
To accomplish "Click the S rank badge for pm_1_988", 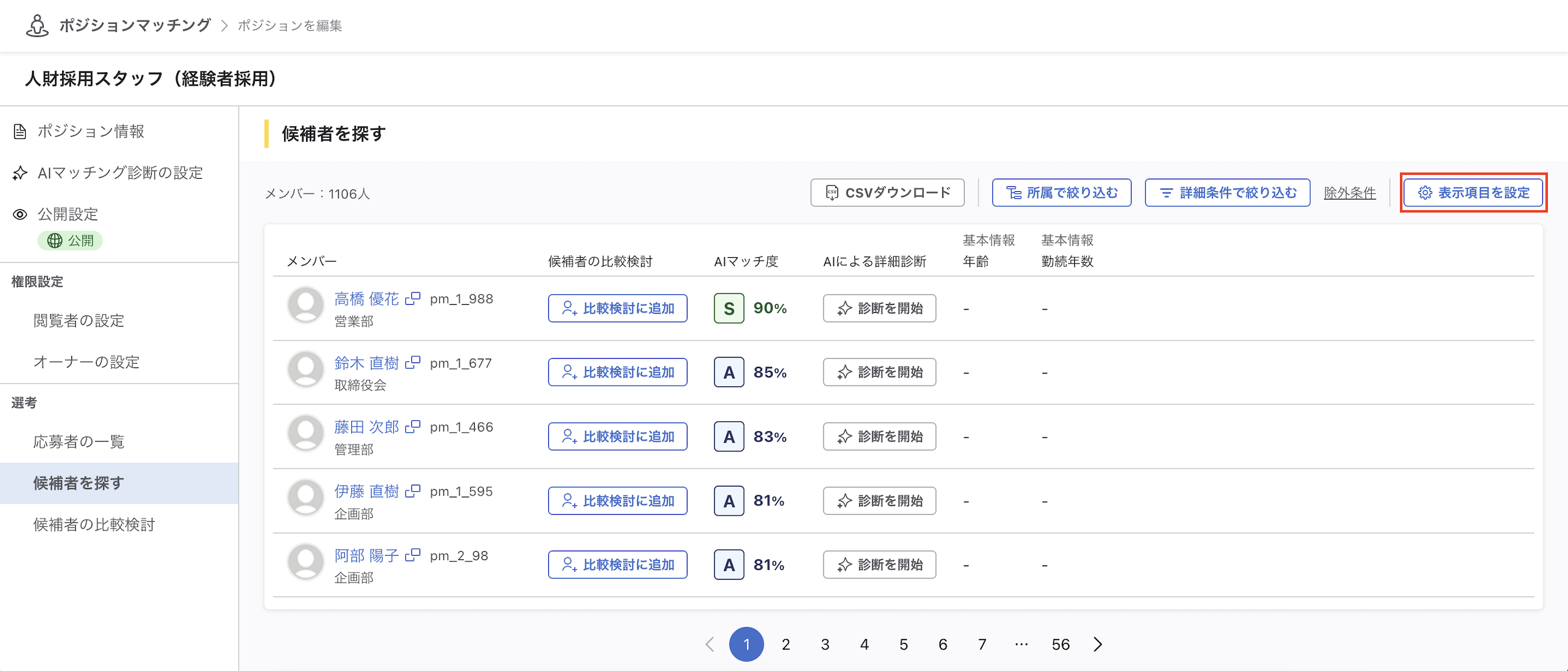I will pos(729,309).
